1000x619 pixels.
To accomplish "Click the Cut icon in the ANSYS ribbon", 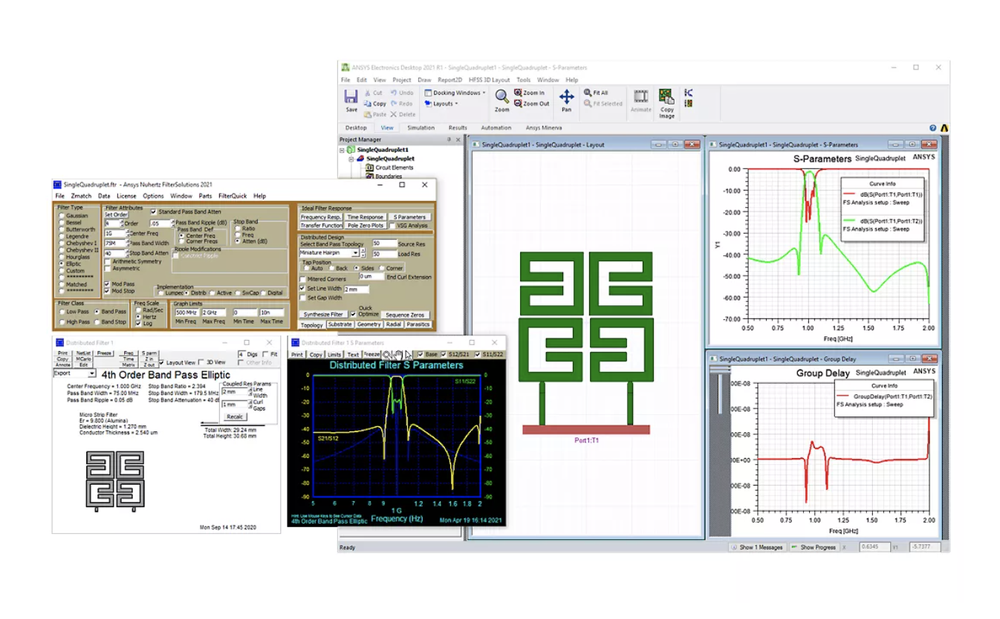I will (x=368, y=93).
